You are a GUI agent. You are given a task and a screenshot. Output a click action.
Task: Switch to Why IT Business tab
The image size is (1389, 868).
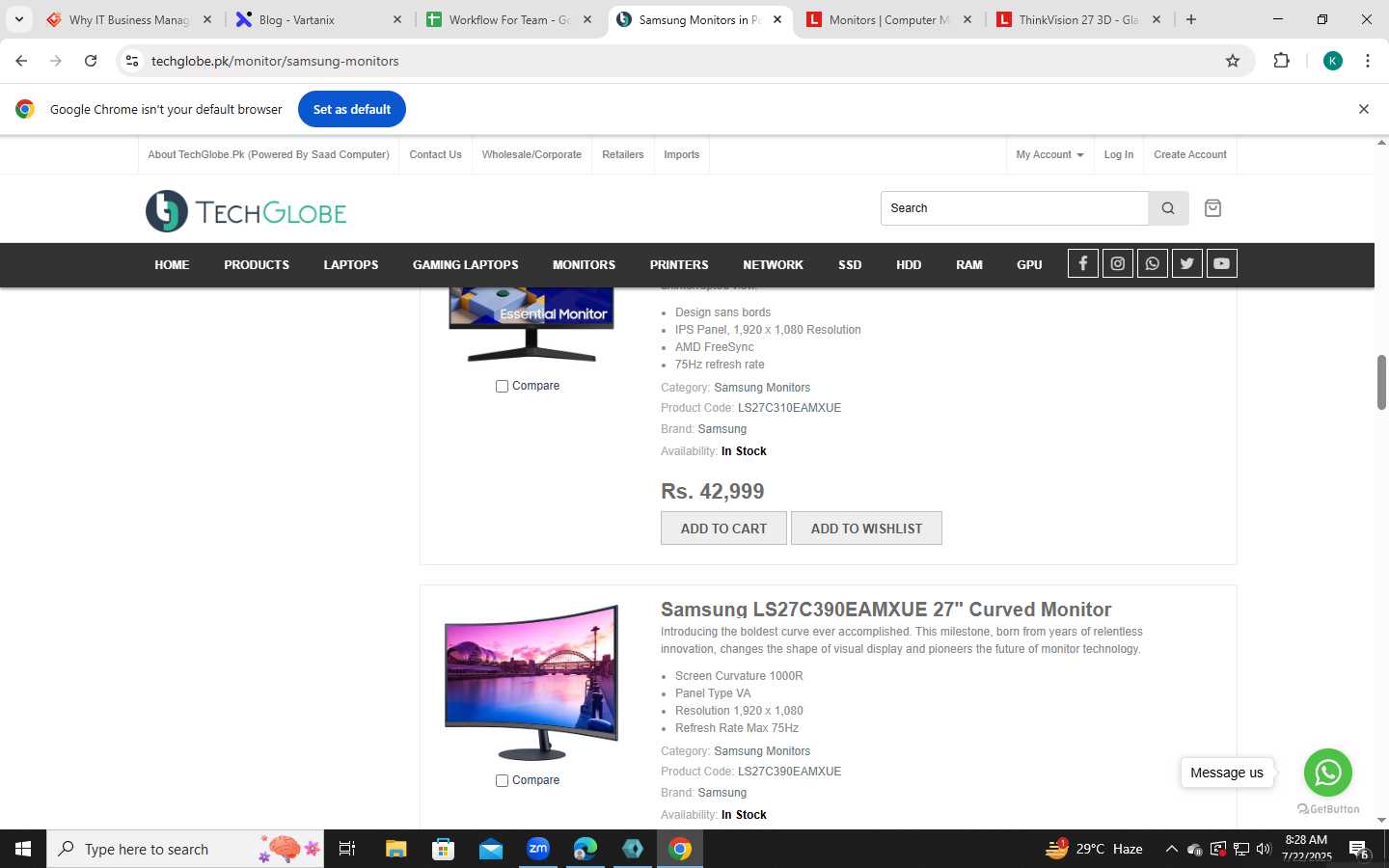coord(129,19)
